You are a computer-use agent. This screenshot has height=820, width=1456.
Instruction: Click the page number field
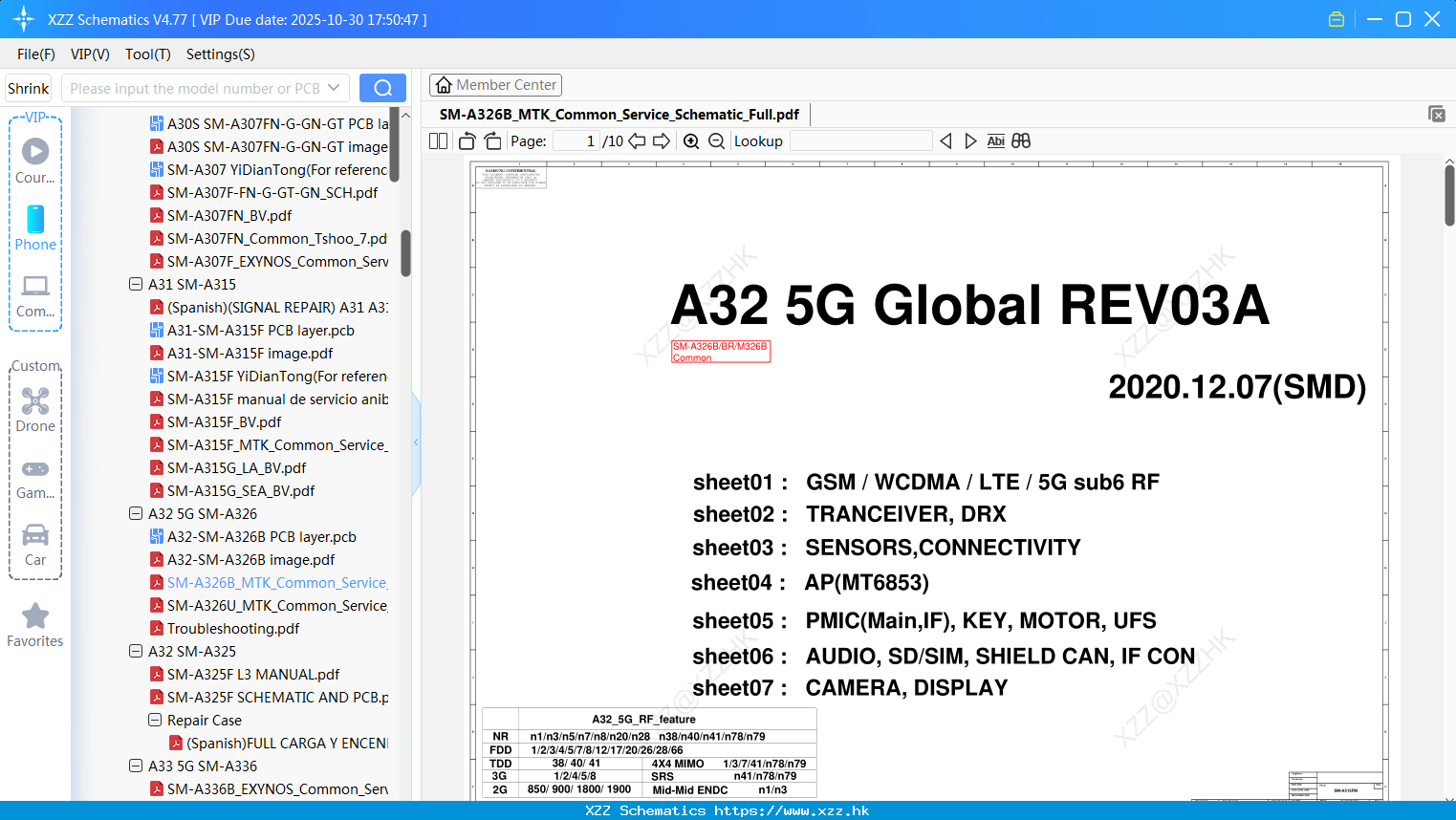pyautogui.click(x=576, y=140)
